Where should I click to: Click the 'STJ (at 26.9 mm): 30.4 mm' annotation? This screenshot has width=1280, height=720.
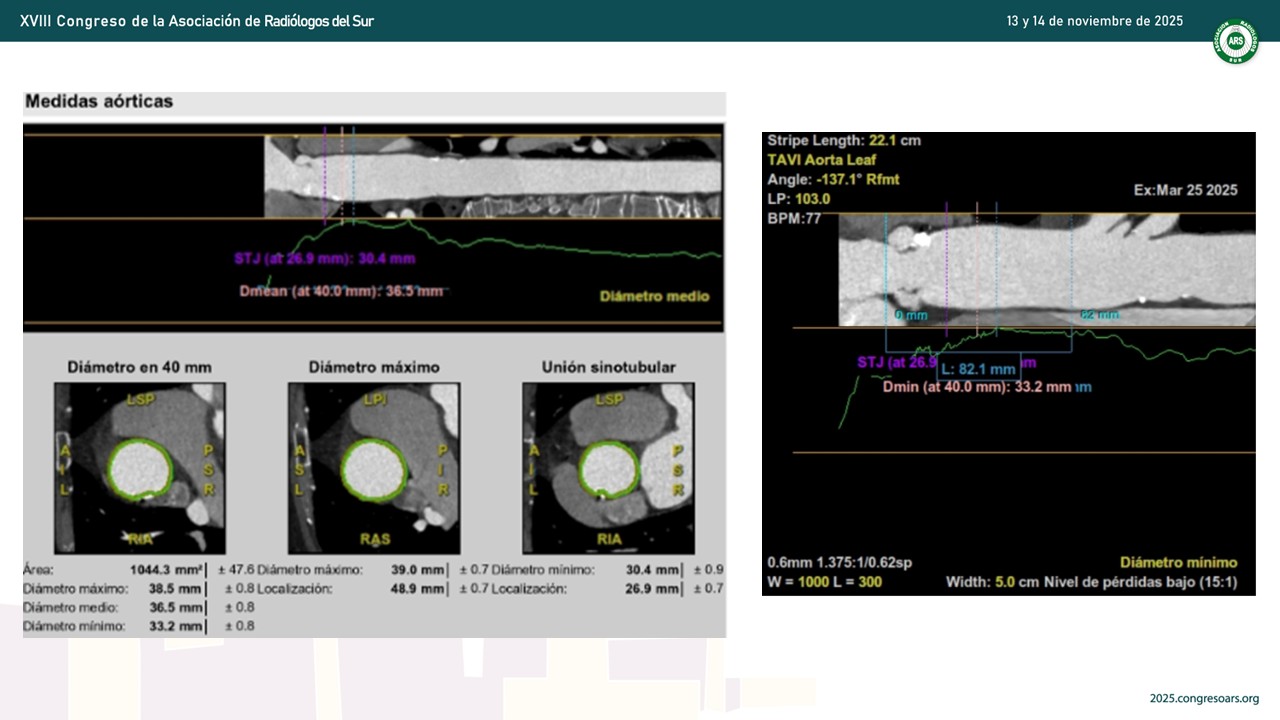coord(324,258)
